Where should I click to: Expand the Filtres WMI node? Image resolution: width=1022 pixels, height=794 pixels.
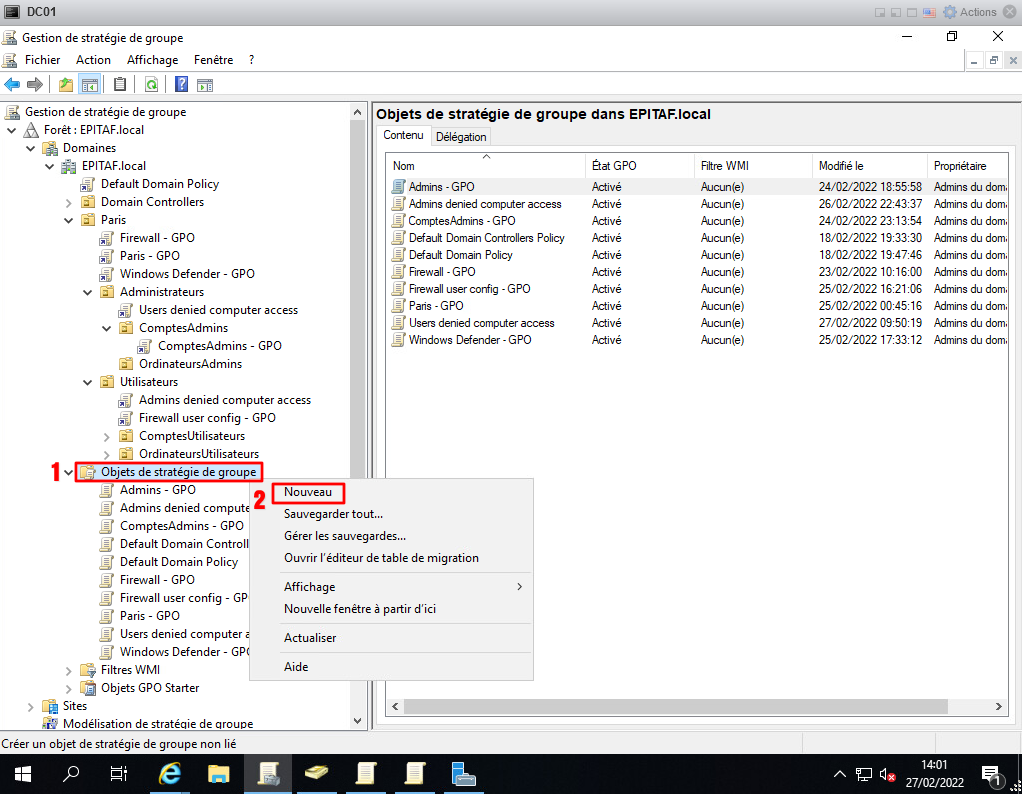[68, 670]
